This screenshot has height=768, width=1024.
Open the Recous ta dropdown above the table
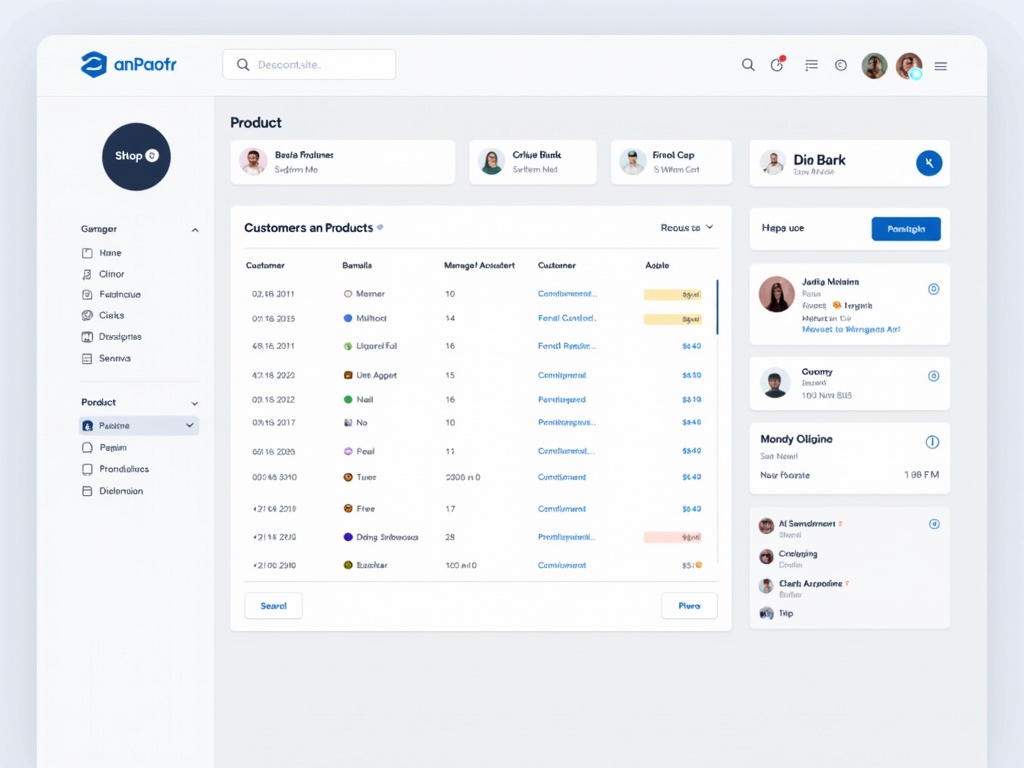click(x=686, y=227)
